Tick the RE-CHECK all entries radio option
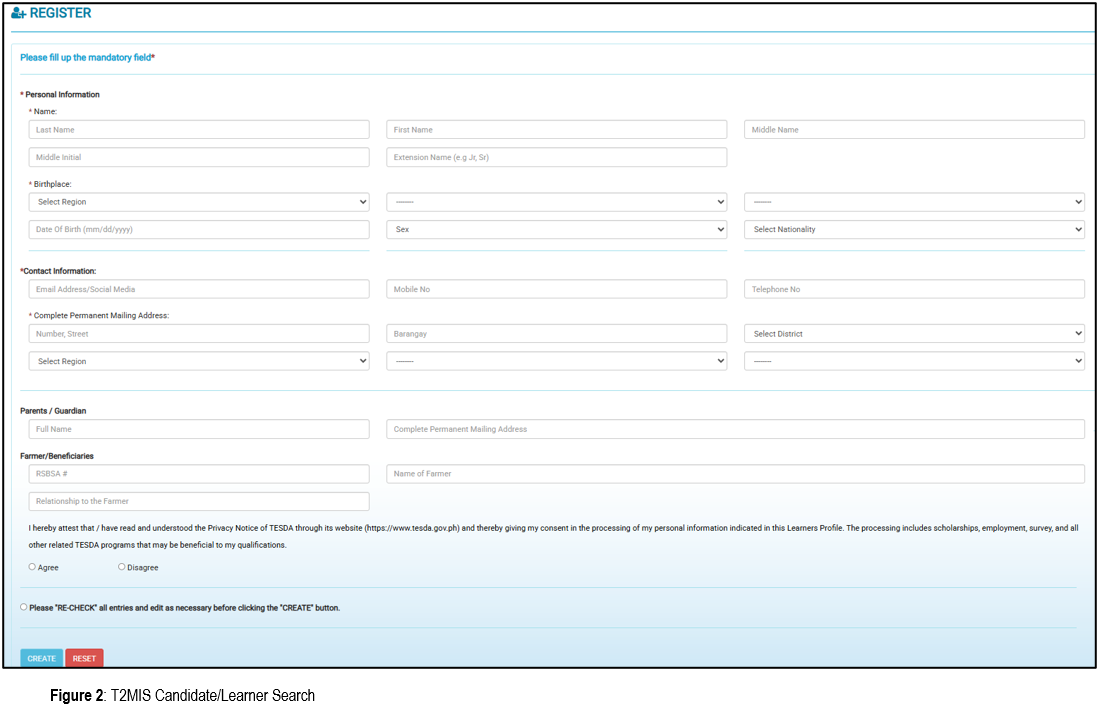The image size is (1101, 709). point(24,607)
